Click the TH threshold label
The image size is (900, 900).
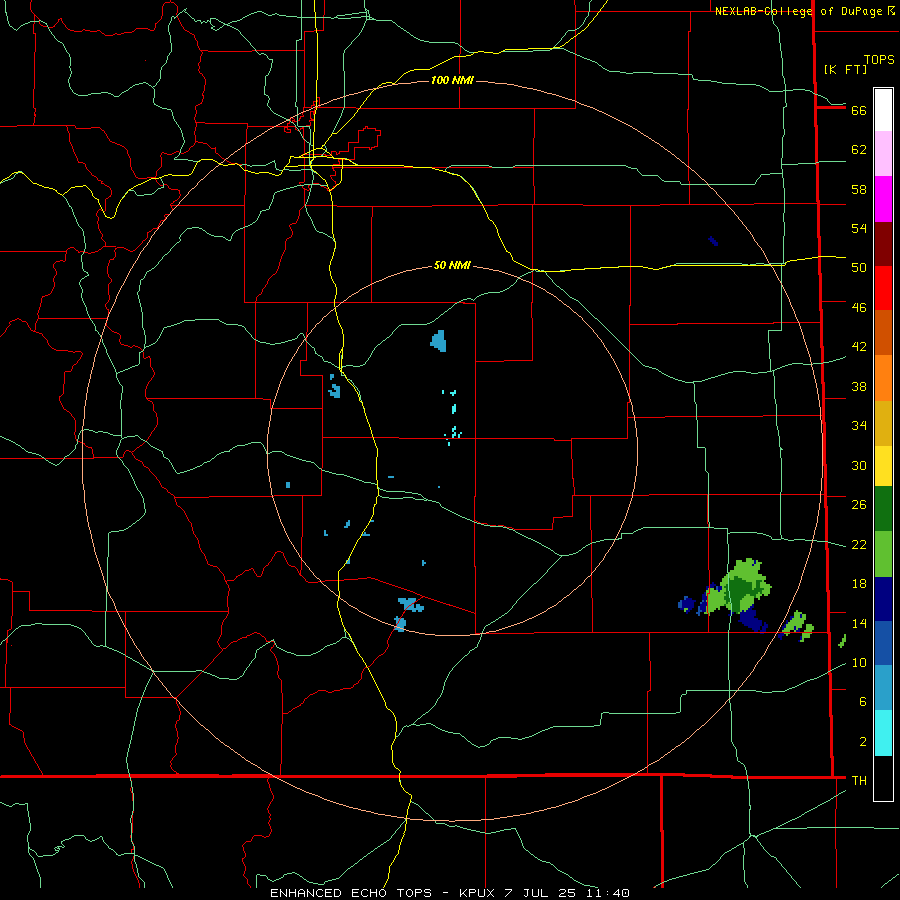click(x=859, y=781)
